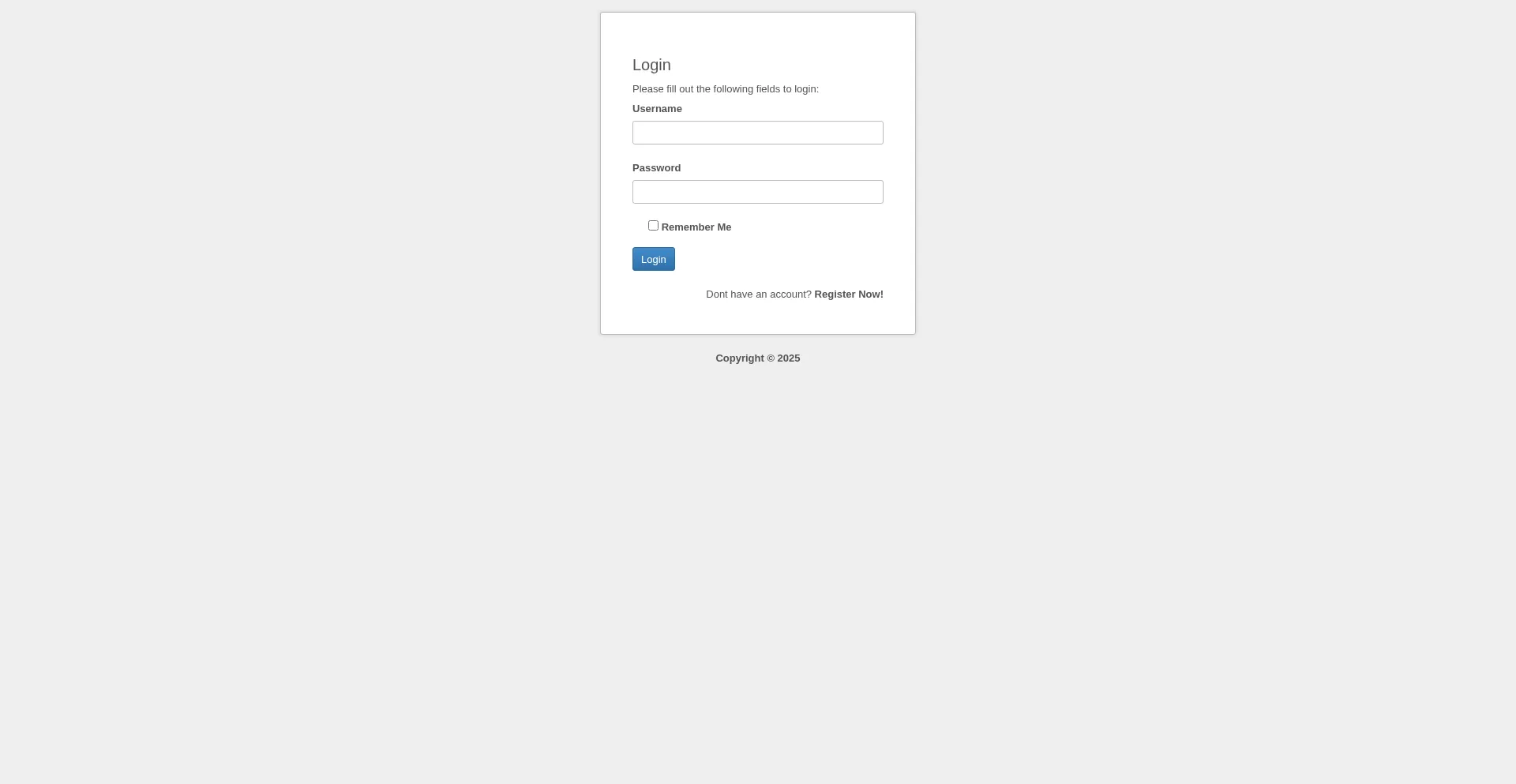Select the checkbox beside Remember Me
1516x784 pixels.
coord(653,226)
